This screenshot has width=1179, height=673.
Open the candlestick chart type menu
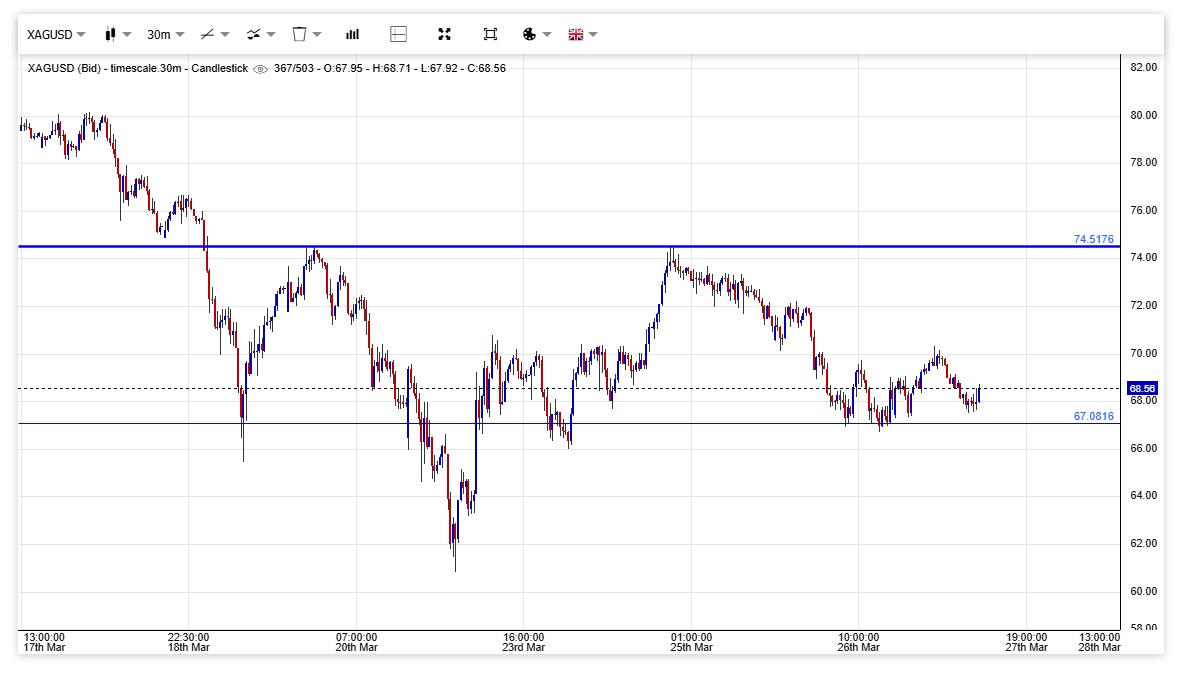click(118, 34)
